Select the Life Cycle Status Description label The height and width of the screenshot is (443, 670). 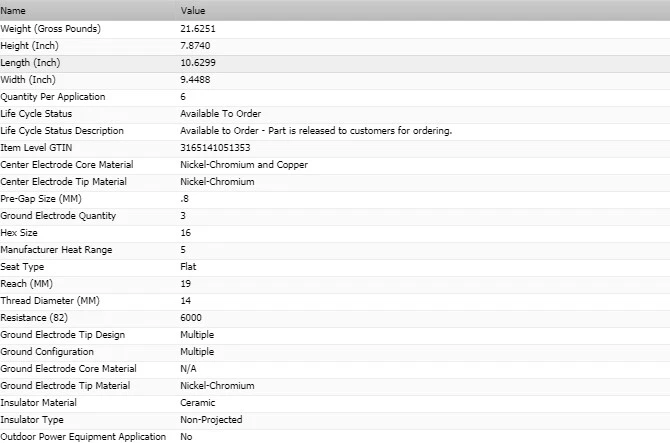point(62,131)
